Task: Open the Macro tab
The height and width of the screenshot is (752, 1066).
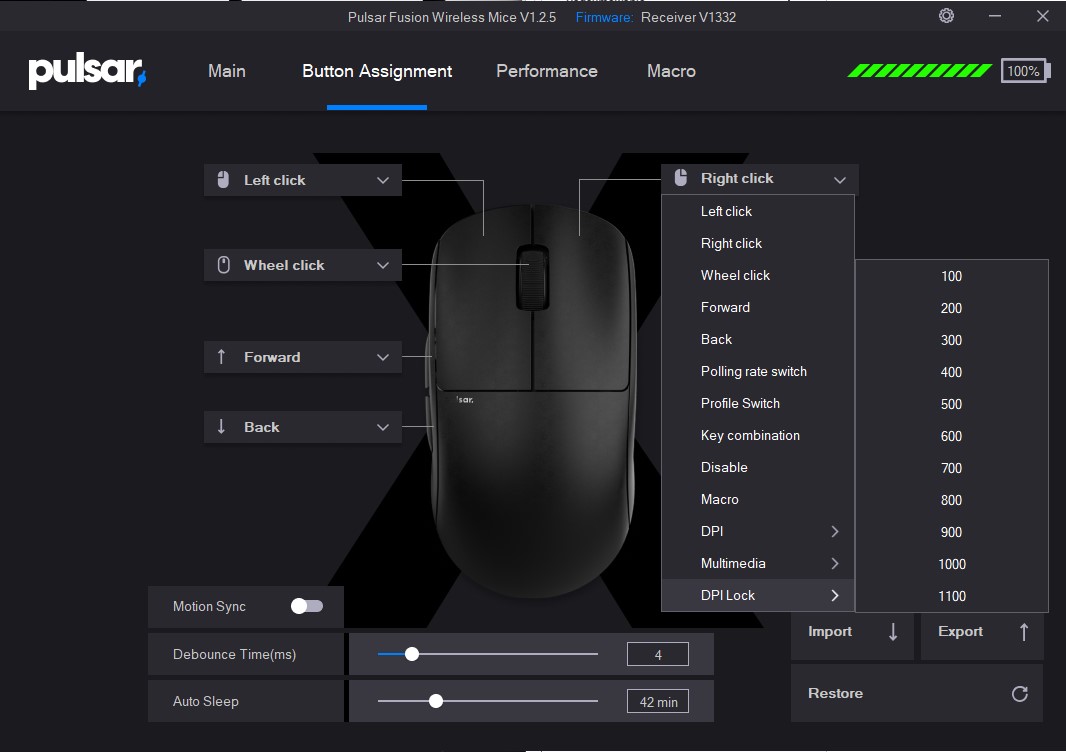Action: point(671,71)
